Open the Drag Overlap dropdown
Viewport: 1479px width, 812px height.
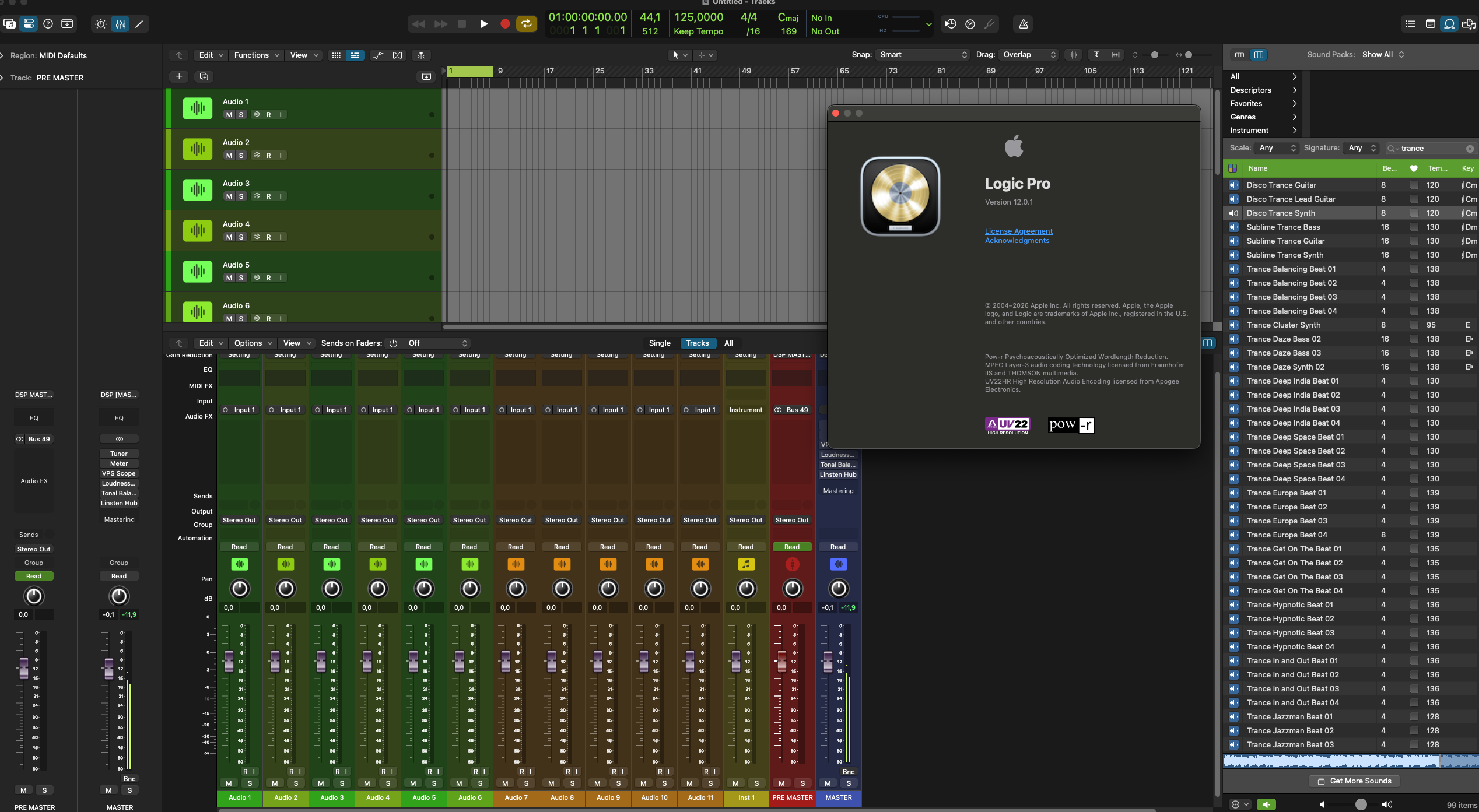point(1029,55)
